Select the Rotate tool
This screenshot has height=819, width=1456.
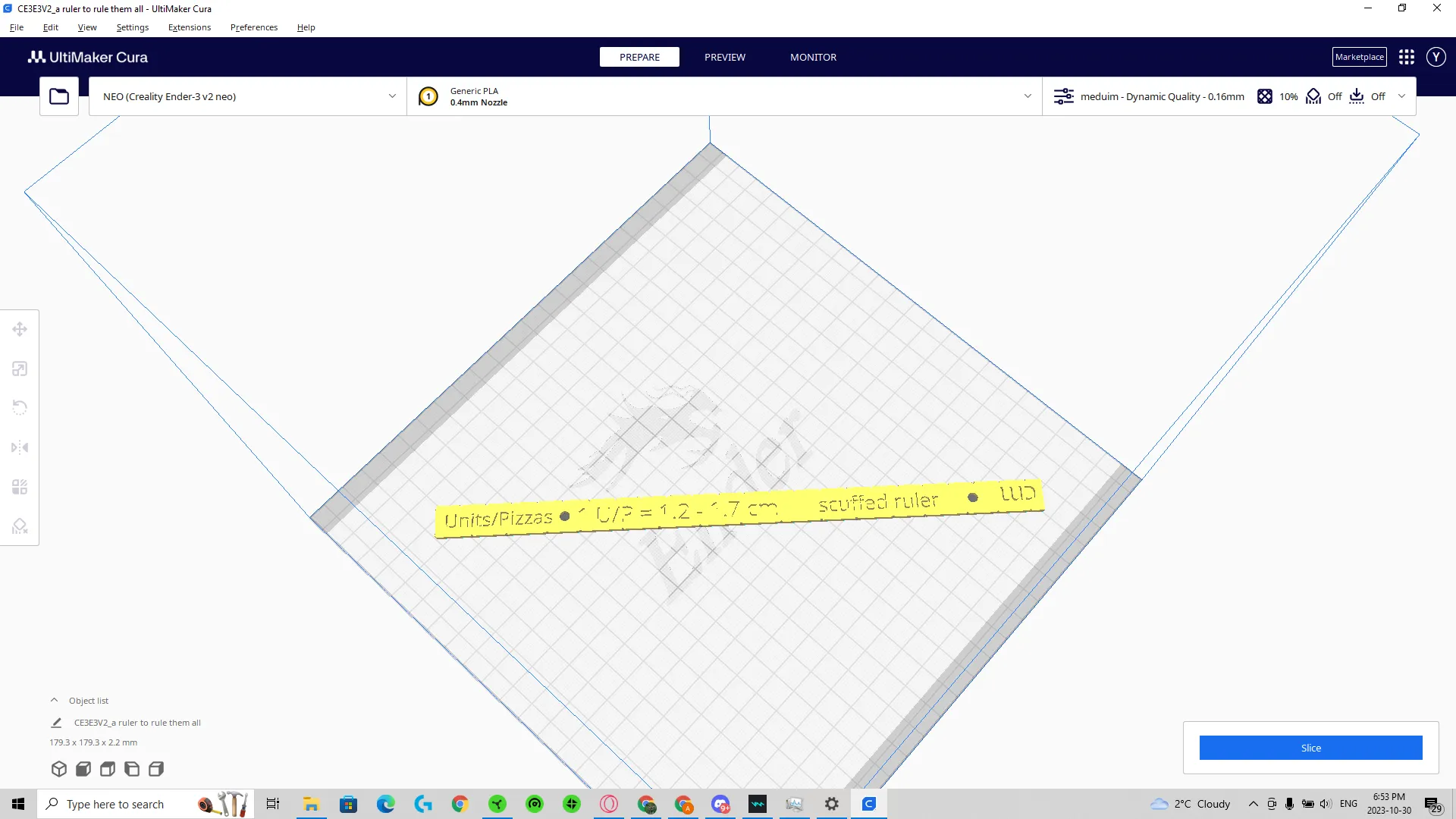click(x=20, y=408)
